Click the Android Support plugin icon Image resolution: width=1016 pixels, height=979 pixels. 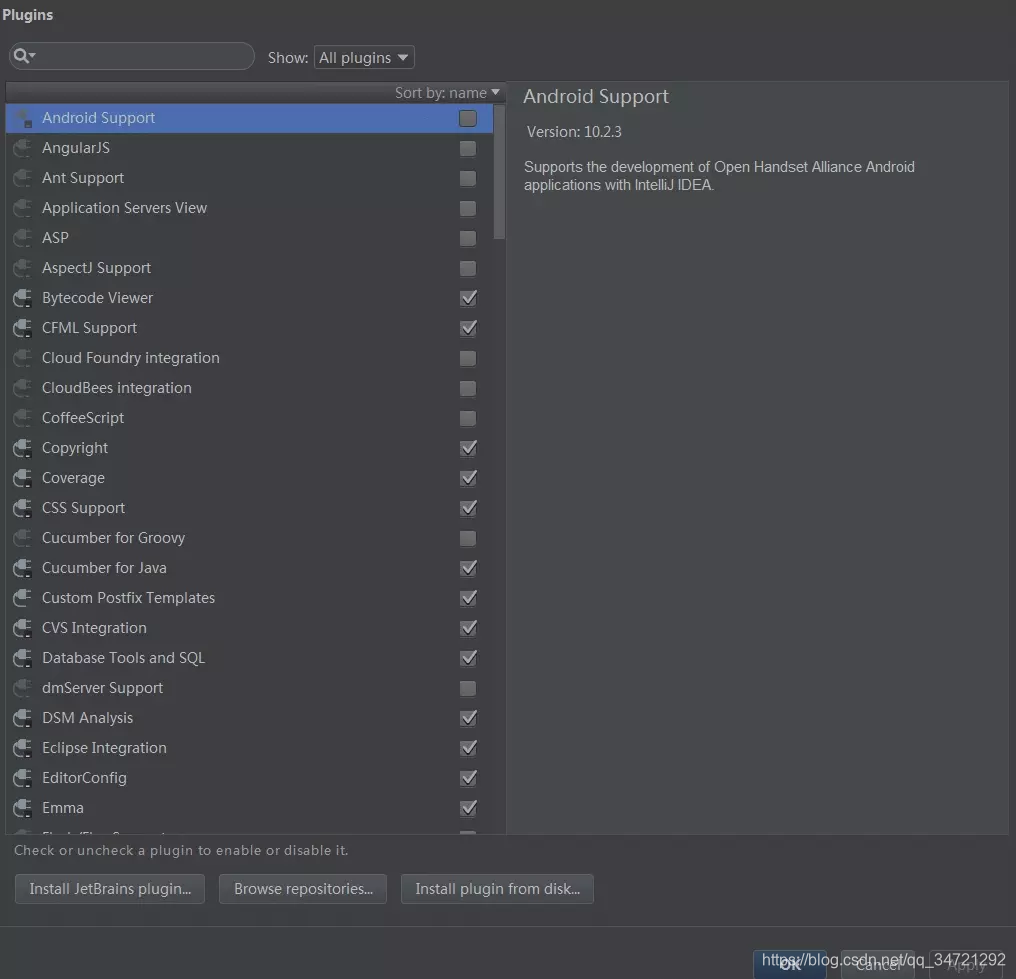coord(23,118)
